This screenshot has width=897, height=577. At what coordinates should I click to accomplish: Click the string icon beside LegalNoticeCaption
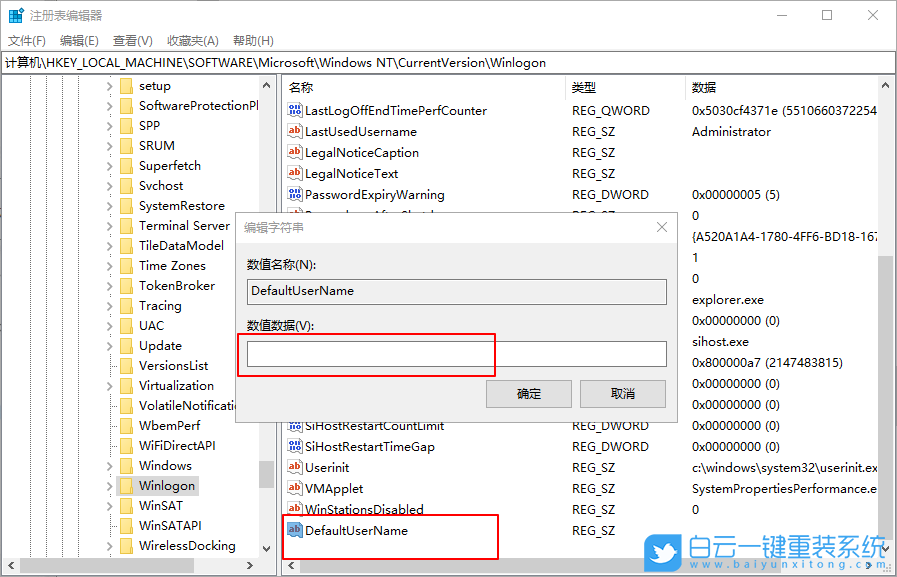(295, 152)
